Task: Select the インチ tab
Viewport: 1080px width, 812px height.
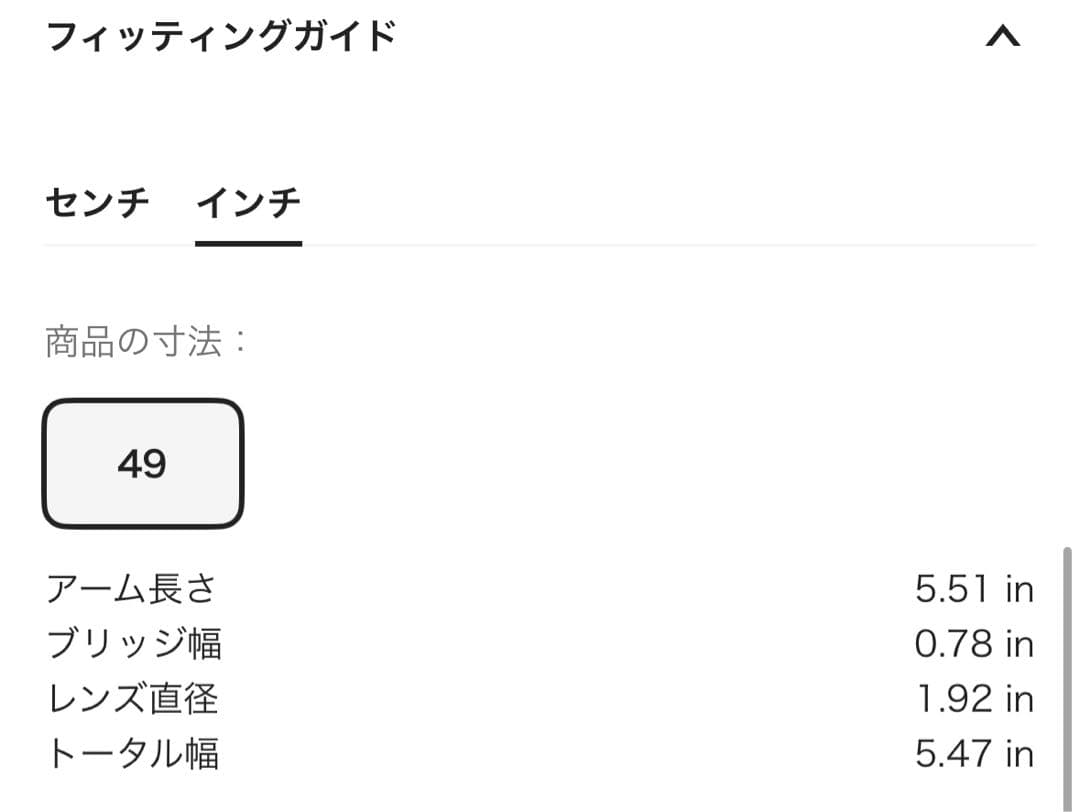Action: pyautogui.click(x=248, y=203)
